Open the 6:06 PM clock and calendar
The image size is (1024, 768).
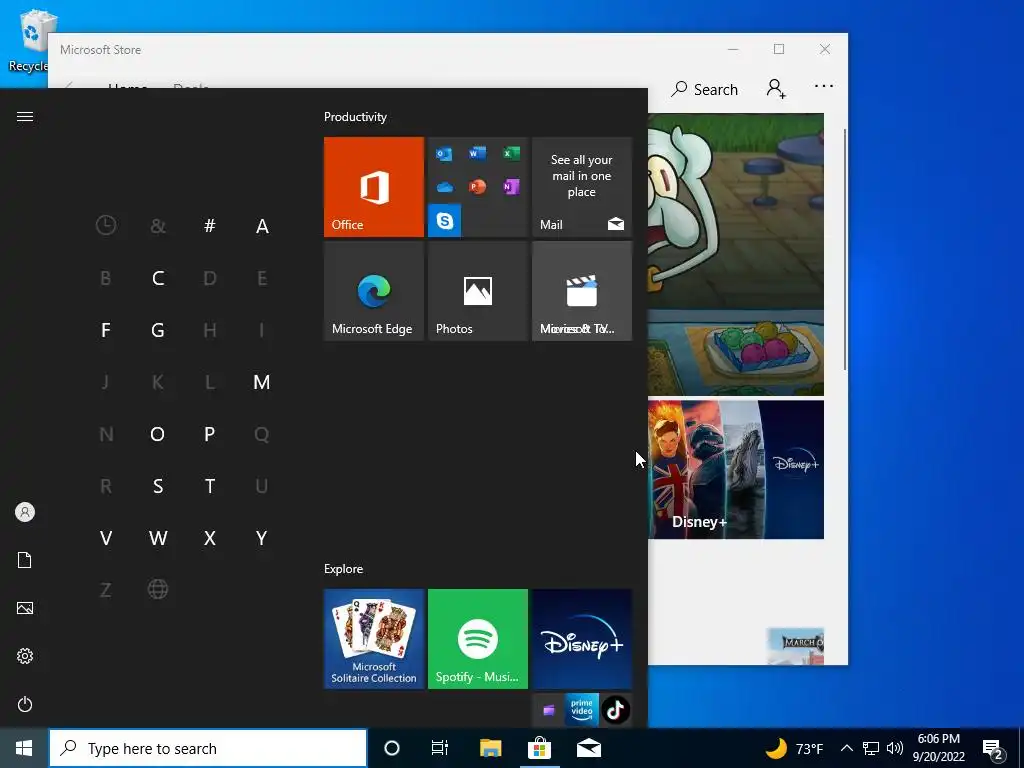pos(938,748)
